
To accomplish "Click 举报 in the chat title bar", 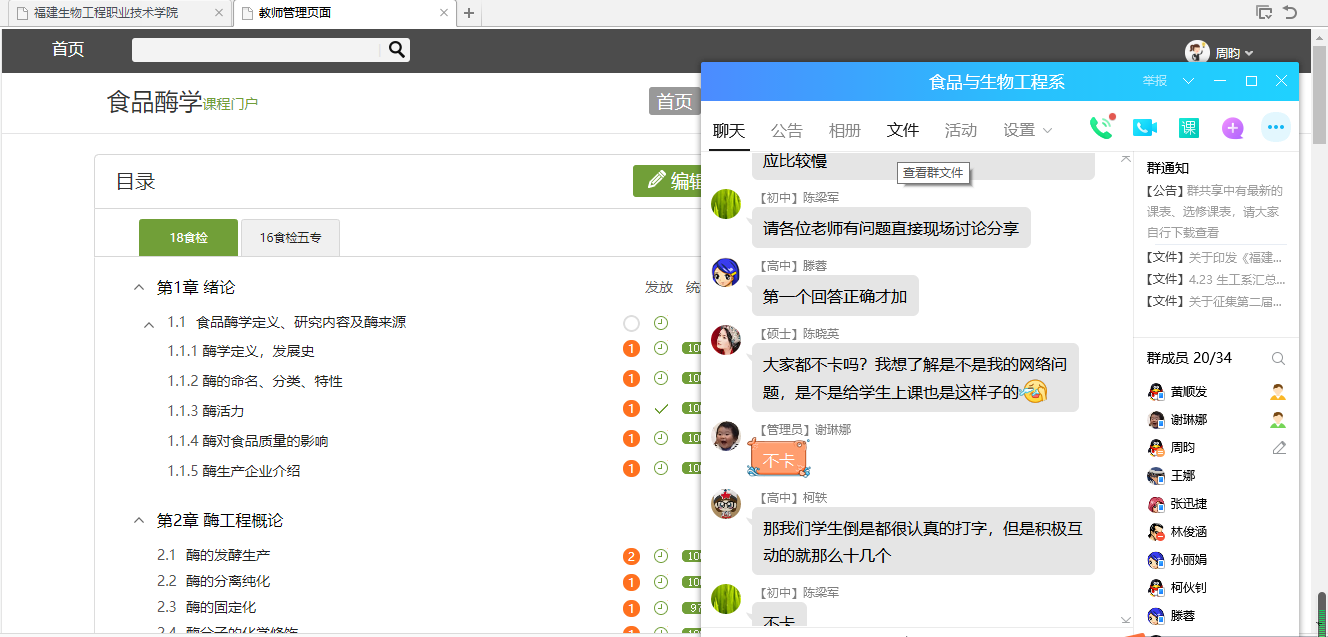I will 1154,81.
